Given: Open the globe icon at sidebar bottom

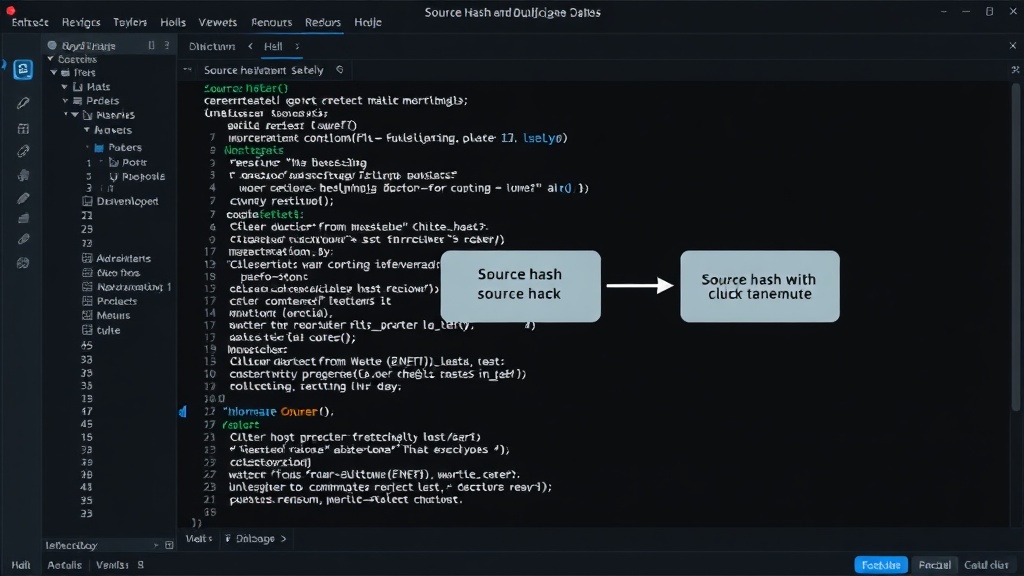Looking at the screenshot, I should pos(23,263).
